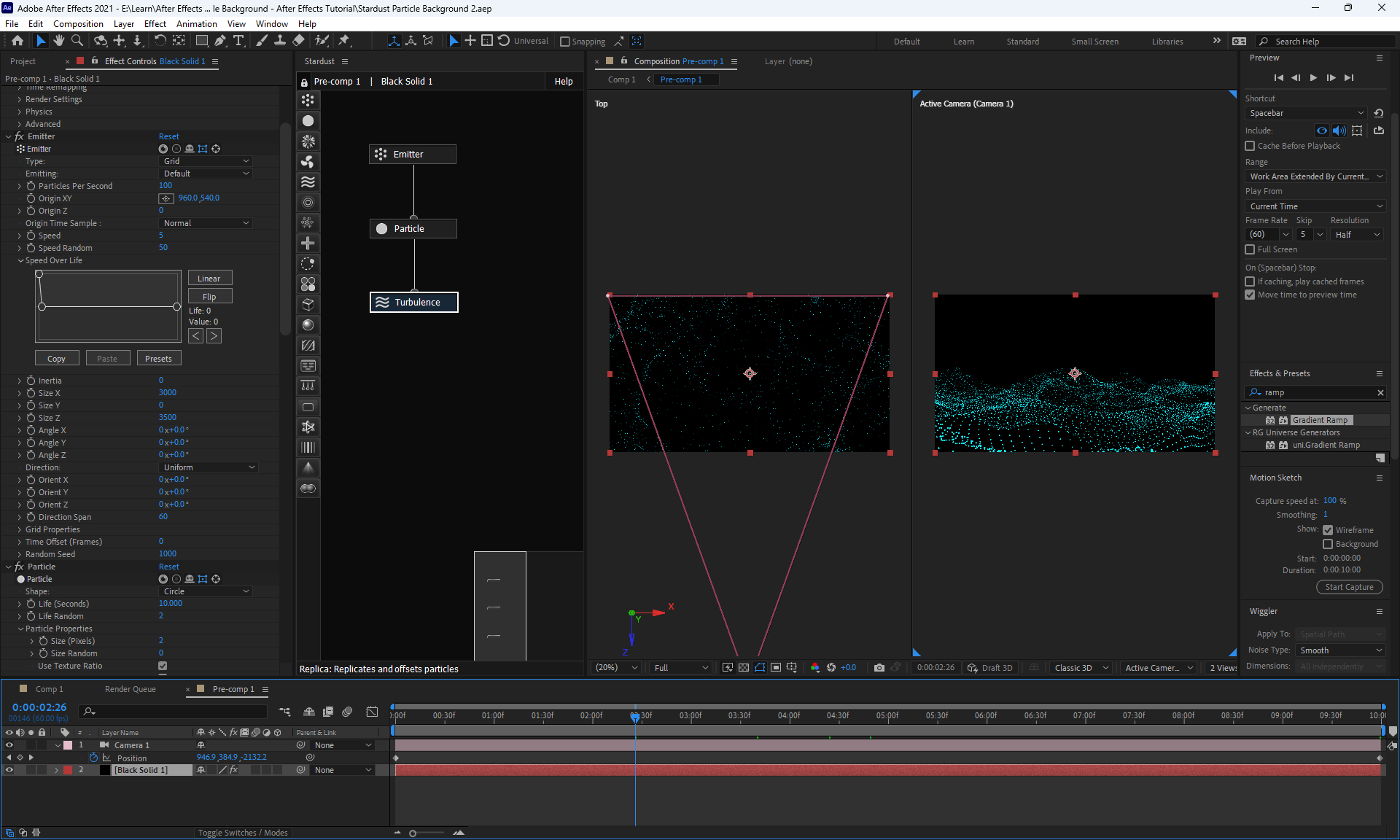Switch to the Render Queue tab
The height and width of the screenshot is (840, 1400).
click(130, 689)
